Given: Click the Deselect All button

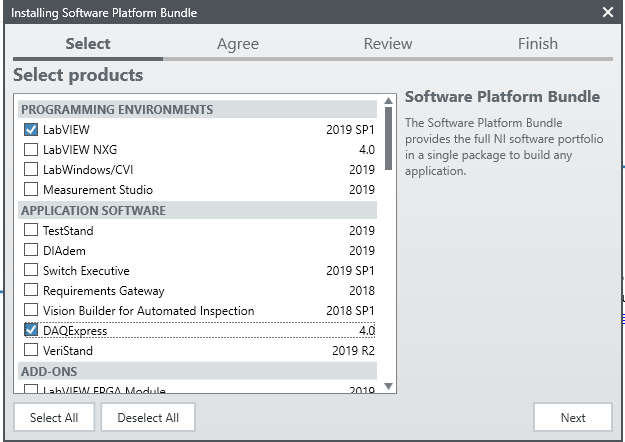Looking at the screenshot, I should click(148, 417).
